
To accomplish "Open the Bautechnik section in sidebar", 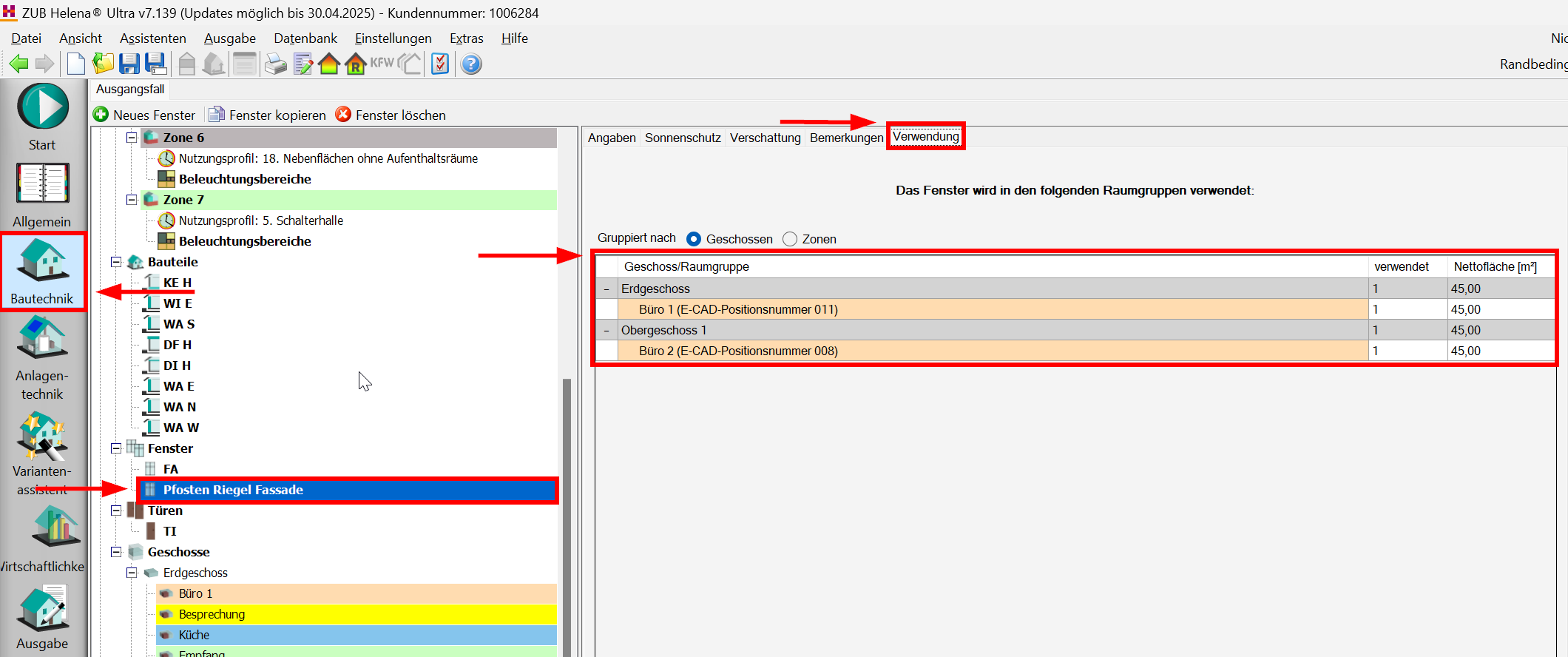I will [43, 271].
